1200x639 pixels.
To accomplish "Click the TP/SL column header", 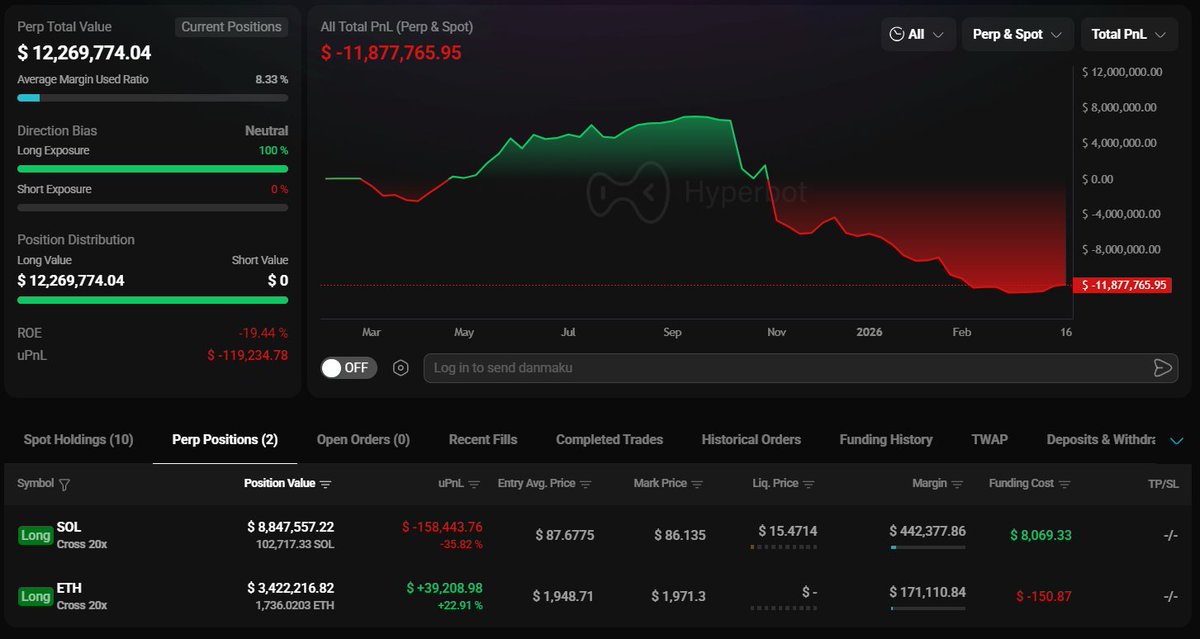I will (x=1163, y=484).
